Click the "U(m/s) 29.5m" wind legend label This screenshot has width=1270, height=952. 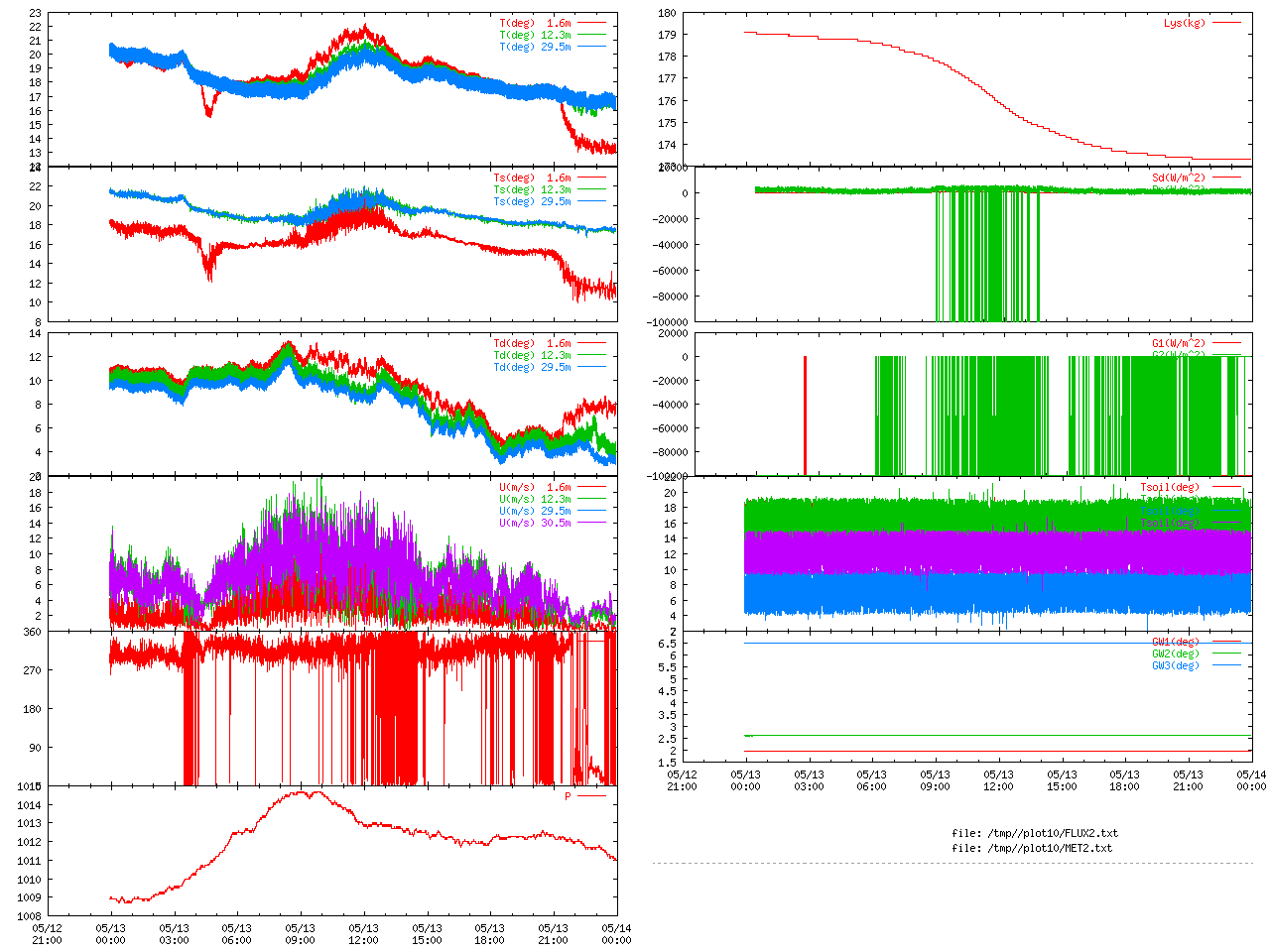pyautogui.click(x=535, y=511)
